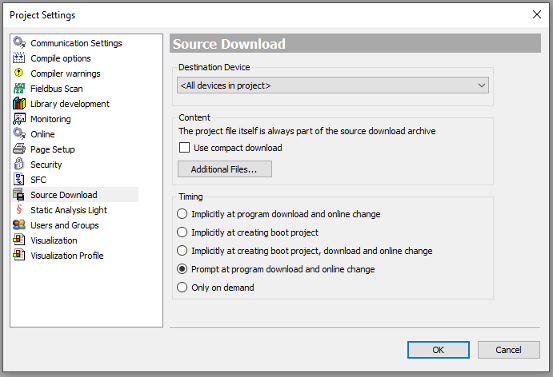Image resolution: width=553 pixels, height=377 pixels.
Task: Select the Security category
Action: [46, 165]
